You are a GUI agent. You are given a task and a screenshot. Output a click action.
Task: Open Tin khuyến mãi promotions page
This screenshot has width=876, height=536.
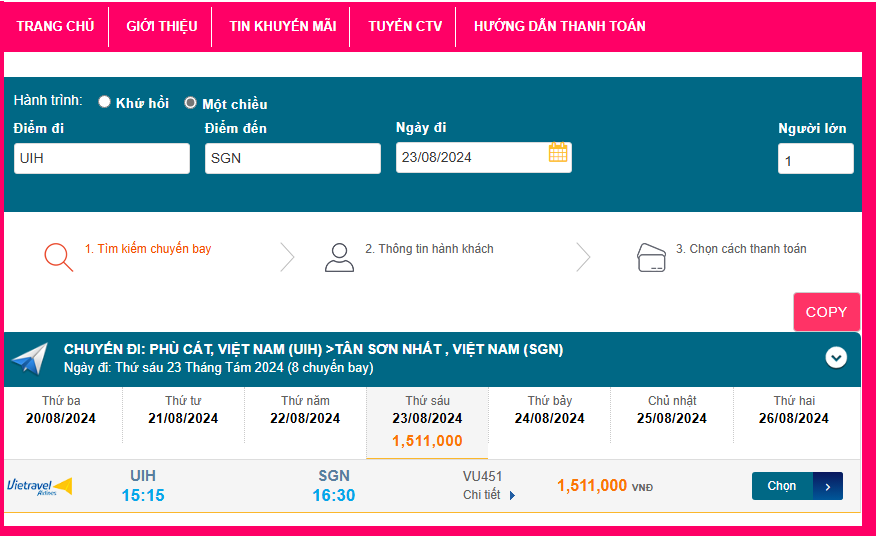pyautogui.click(x=282, y=26)
